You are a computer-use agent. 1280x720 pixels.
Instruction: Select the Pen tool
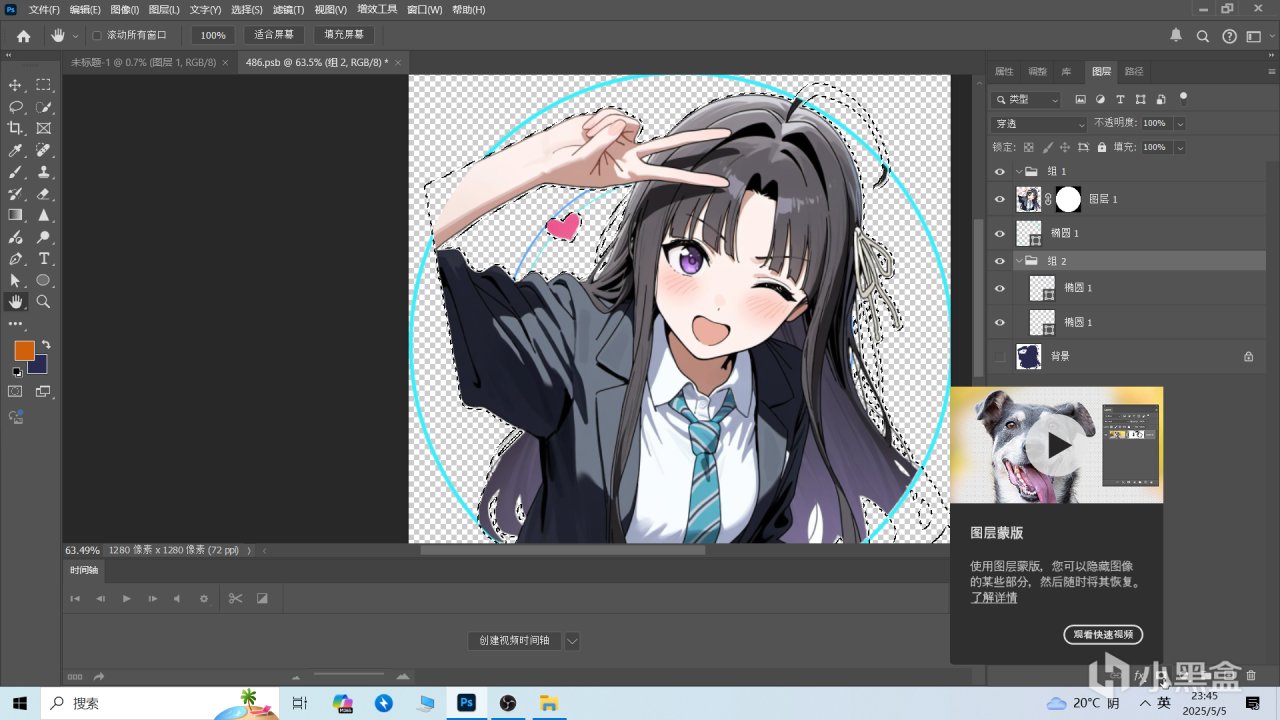[15, 259]
